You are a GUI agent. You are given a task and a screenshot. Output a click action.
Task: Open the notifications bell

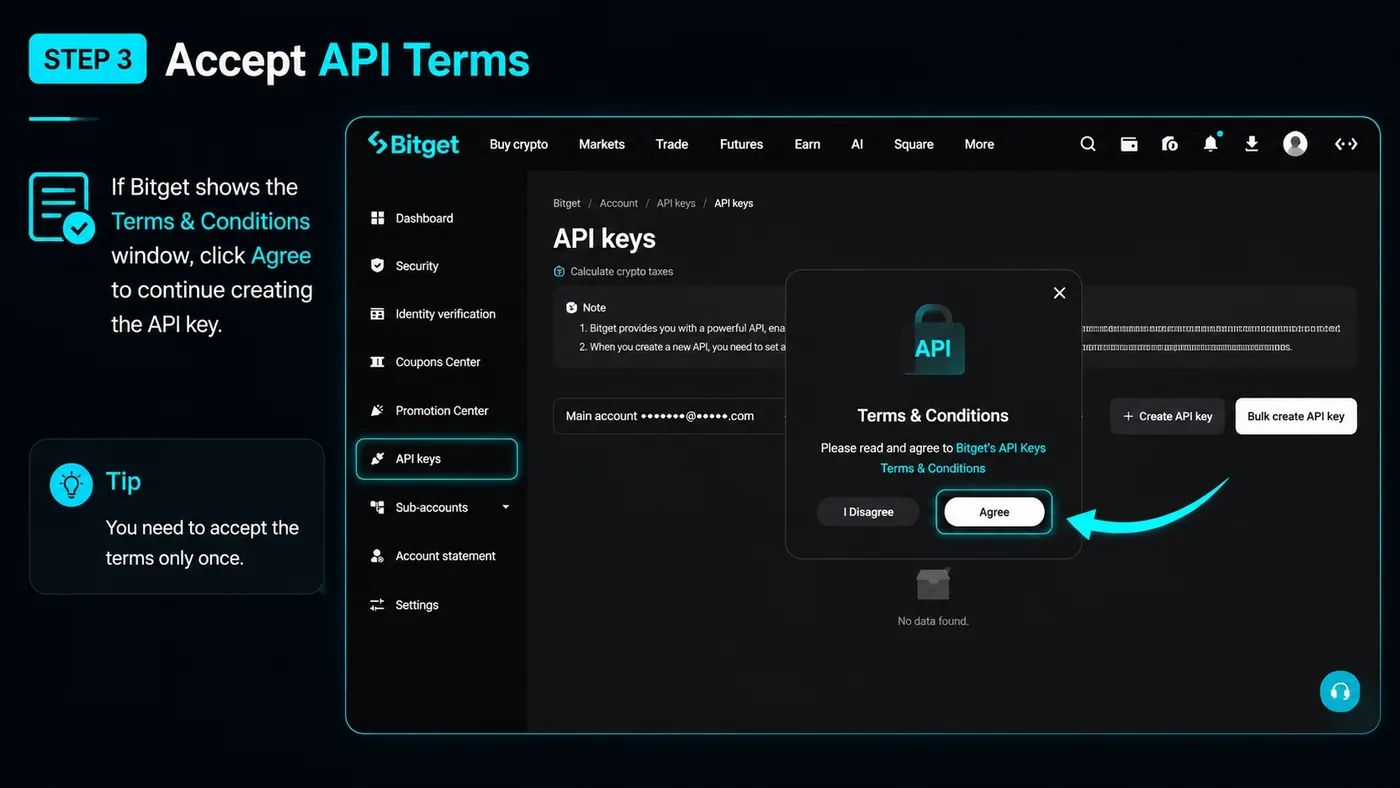click(1211, 143)
